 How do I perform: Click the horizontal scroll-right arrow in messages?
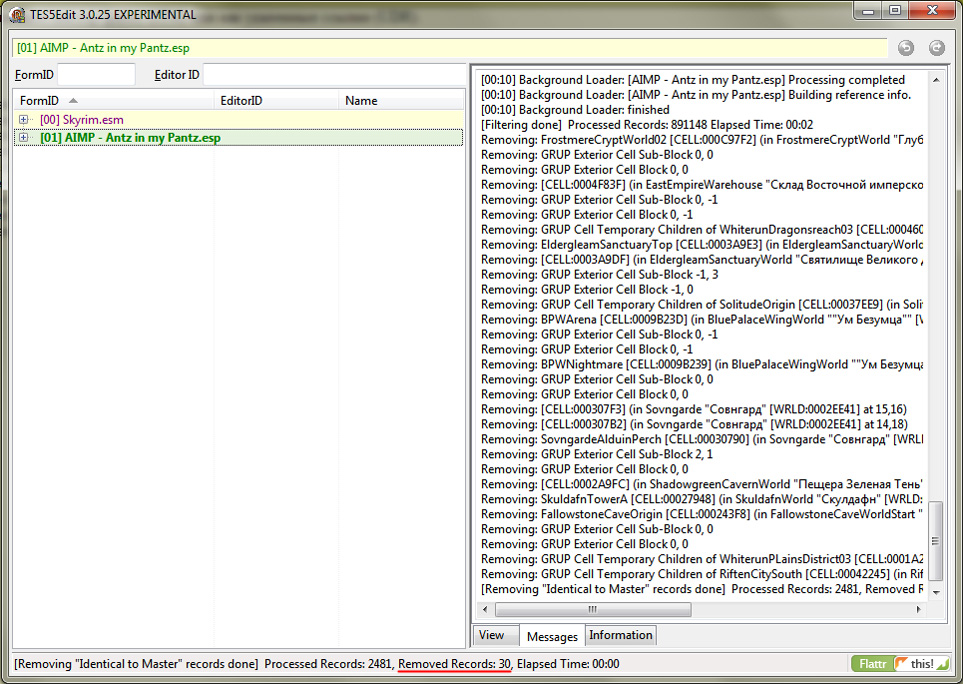point(918,609)
